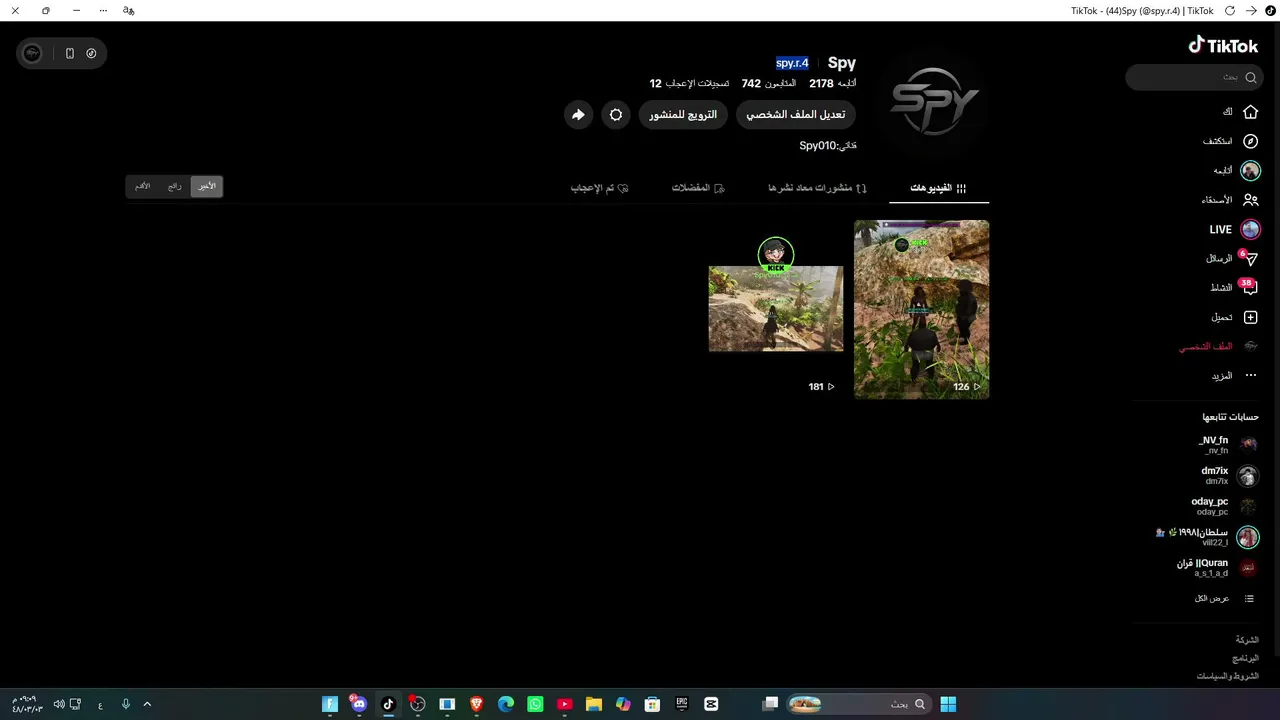
Task: Open followed account _NV_fn
Action: tap(1228, 445)
